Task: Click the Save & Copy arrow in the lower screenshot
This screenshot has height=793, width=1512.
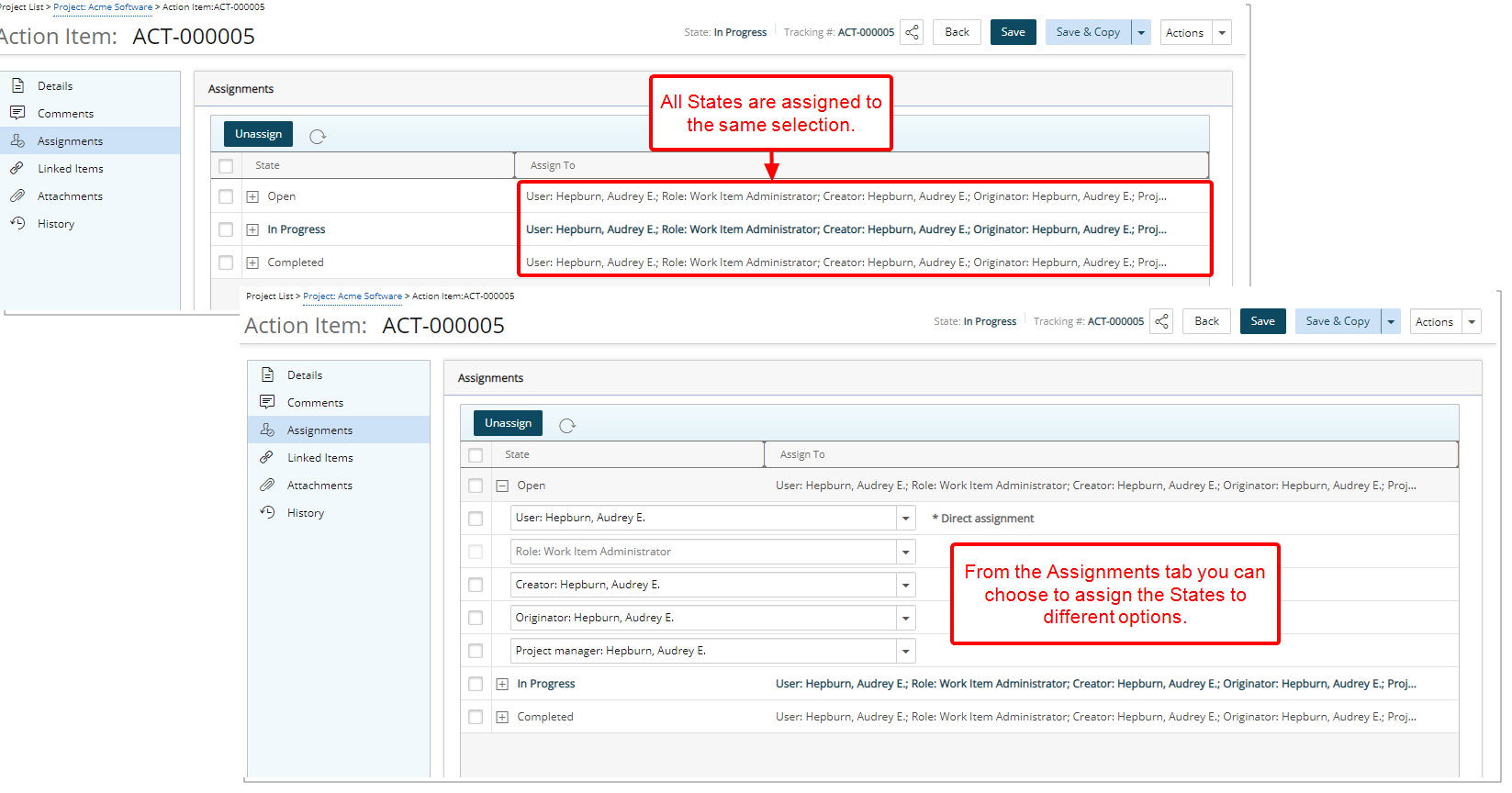Action: pyautogui.click(x=1391, y=322)
